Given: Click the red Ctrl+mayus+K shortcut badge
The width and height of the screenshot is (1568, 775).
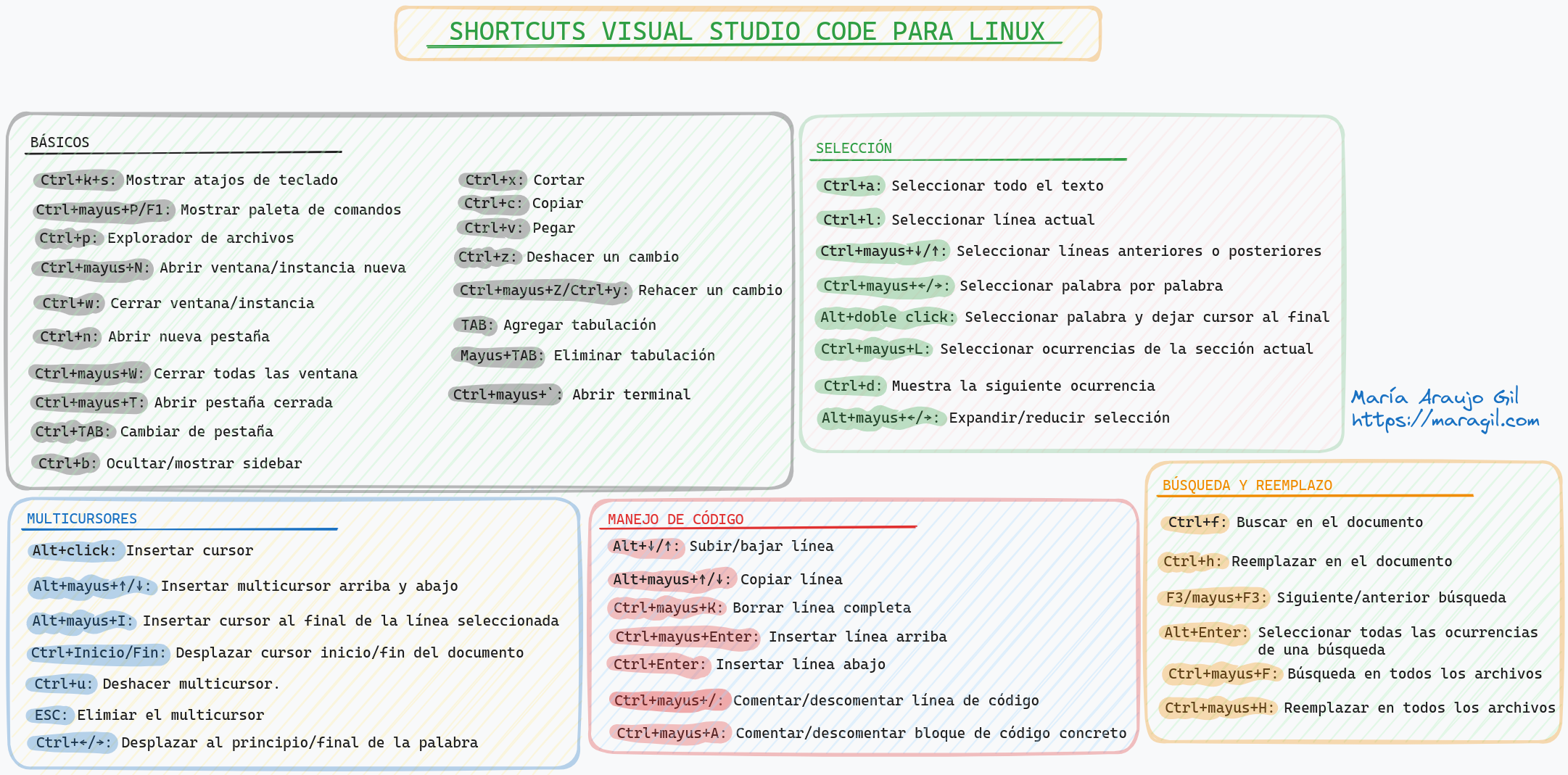Looking at the screenshot, I should 668,608.
